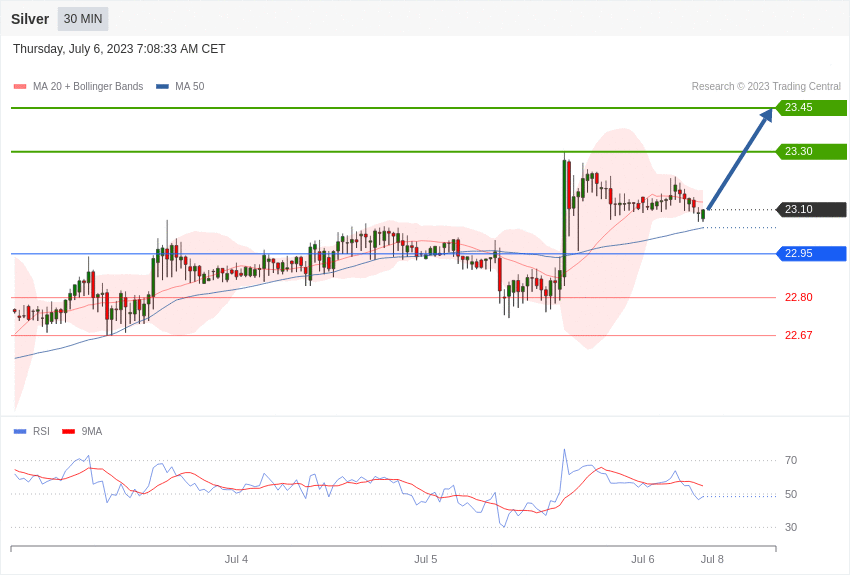This screenshot has height=576, width=850.
Task: Click the 30 MIN timeframe badge
Action: point(83,19)
